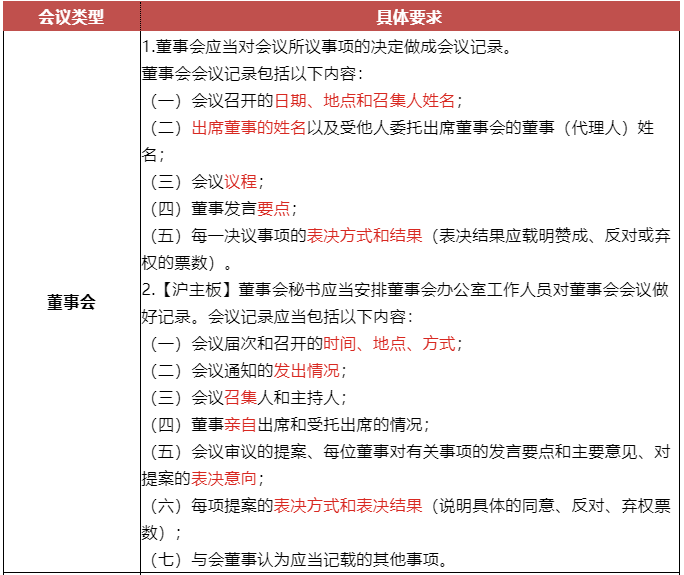Click the line 好记录。会议记录应当包括以下内容
The image size is (684, 575).
pyautogui.click(x=277, y=317)
